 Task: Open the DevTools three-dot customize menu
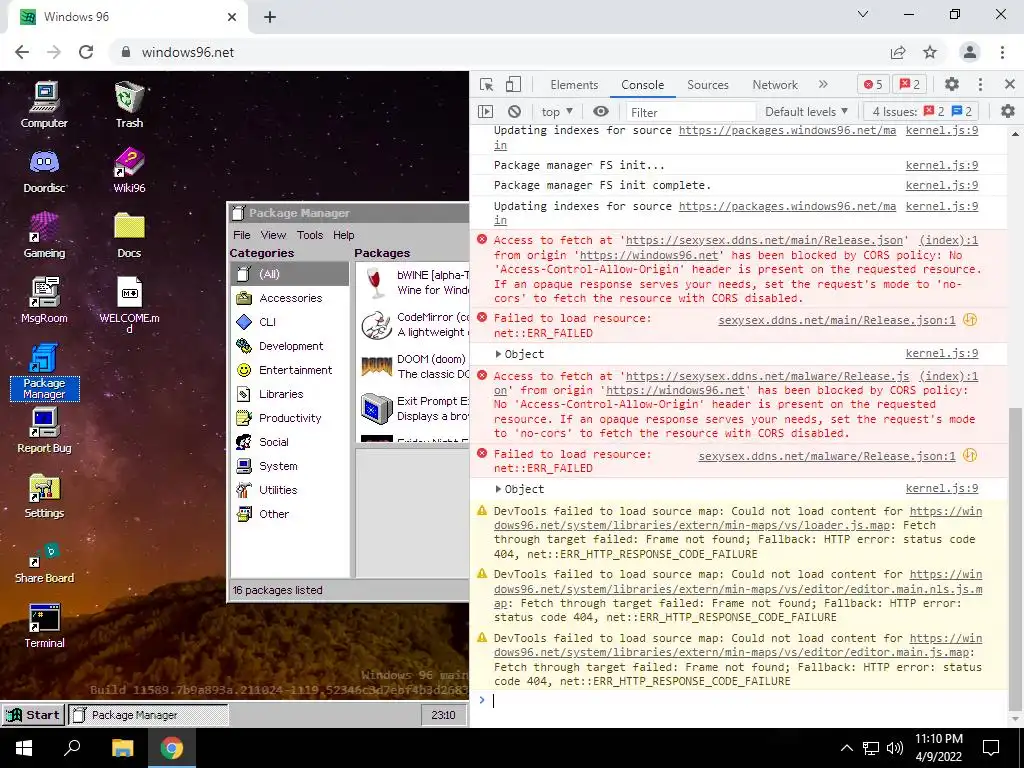980,84
